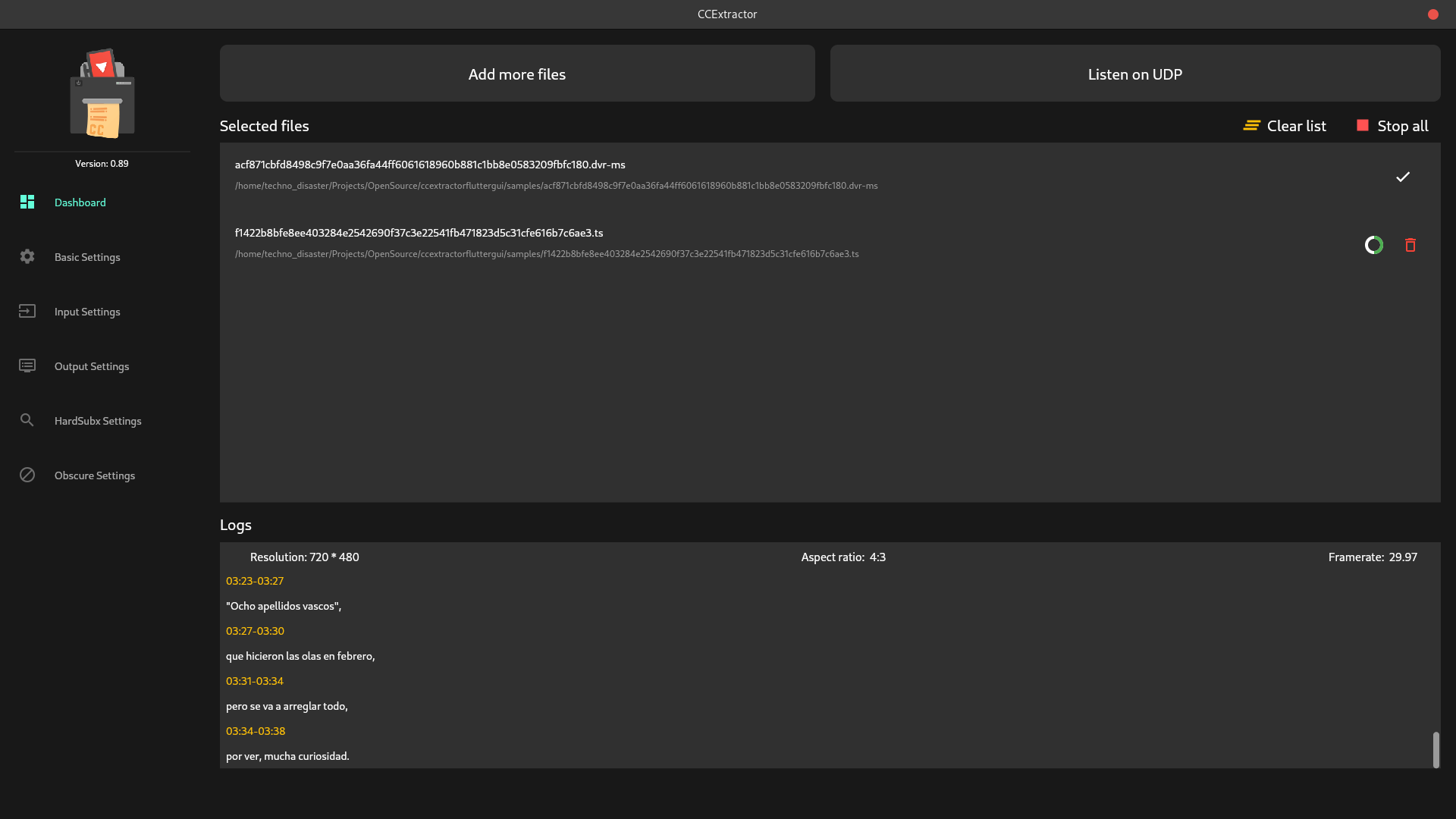Delete the f1422b8bfe8ee ts file via trash icon
This screenshot has width=1456, height=819.
pos(1410,245)
